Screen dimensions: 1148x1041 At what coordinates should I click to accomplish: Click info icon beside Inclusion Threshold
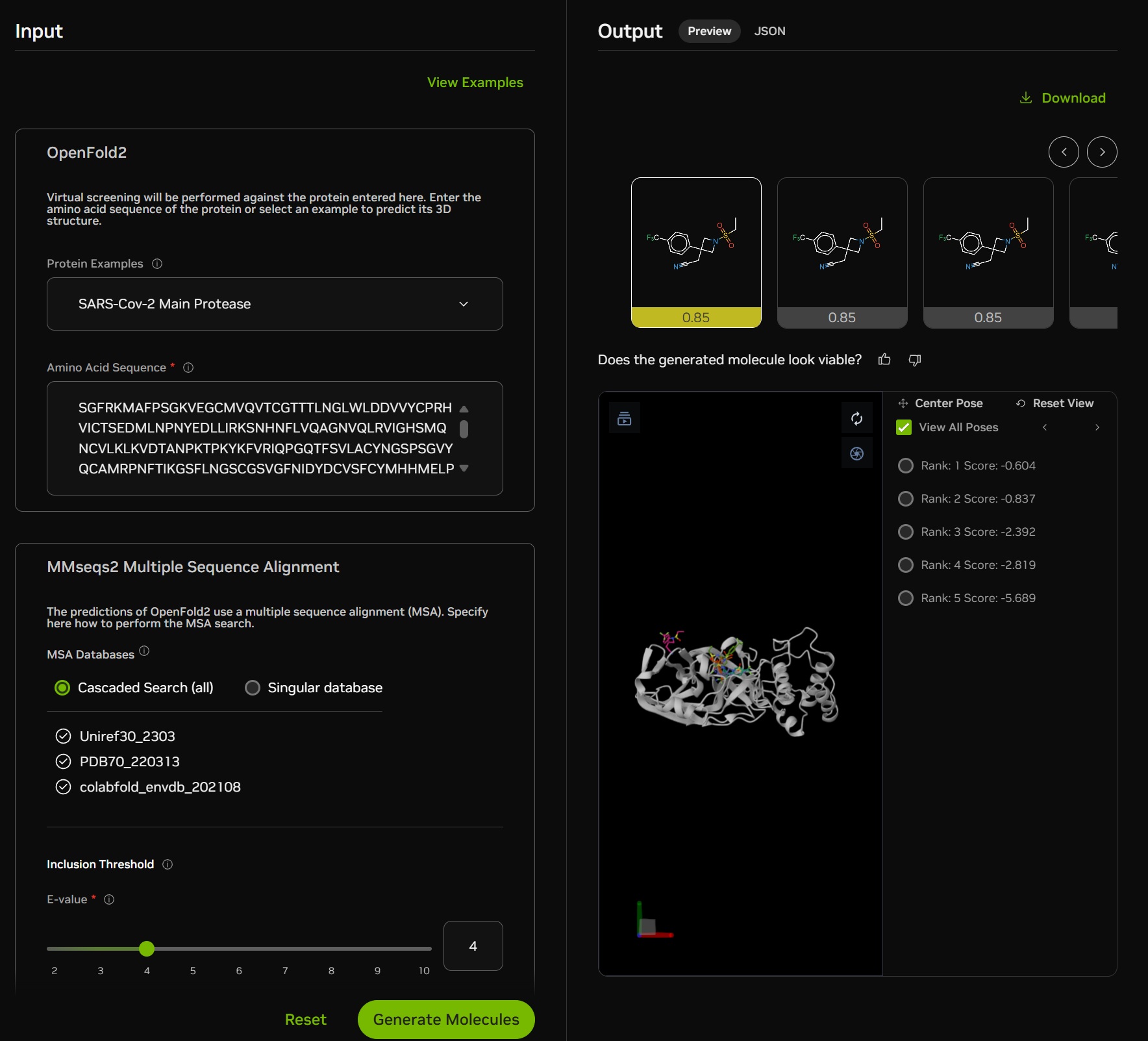(x=168, y=864)
